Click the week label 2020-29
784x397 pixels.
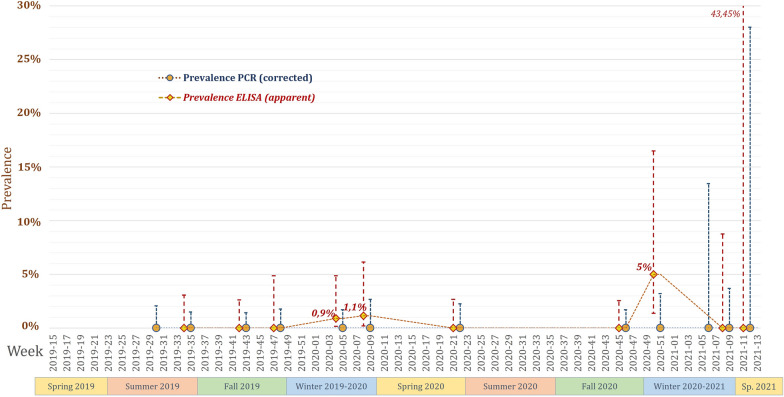(x=508, y=354)
